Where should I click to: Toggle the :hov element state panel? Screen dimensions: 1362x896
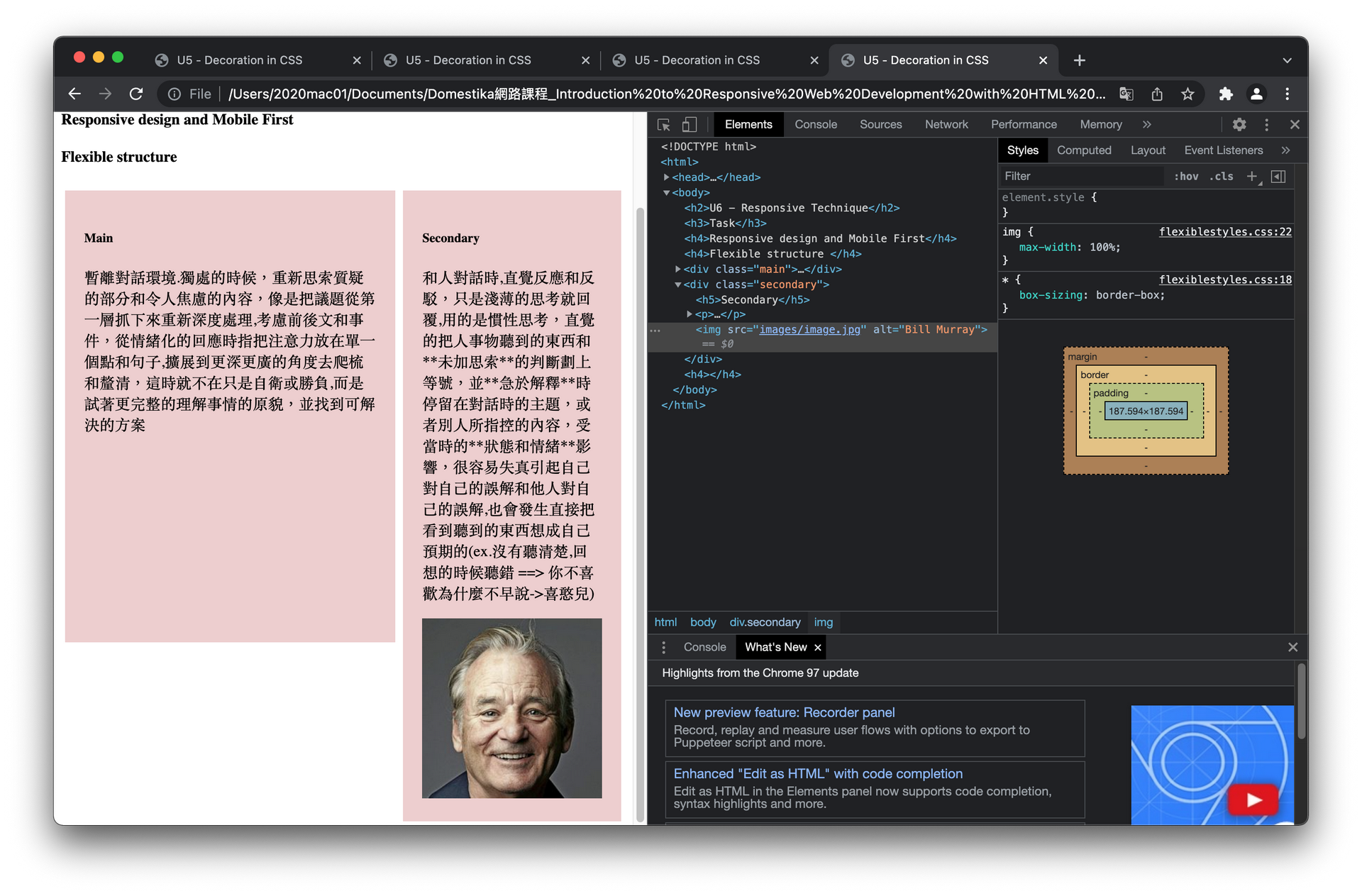tap(1185, 177)
